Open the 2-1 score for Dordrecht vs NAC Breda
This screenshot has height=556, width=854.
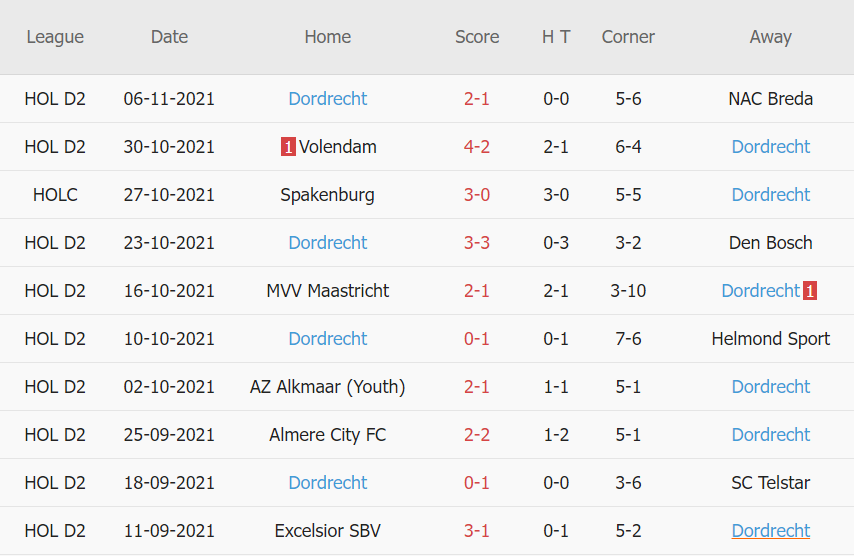tap(477, 99)
